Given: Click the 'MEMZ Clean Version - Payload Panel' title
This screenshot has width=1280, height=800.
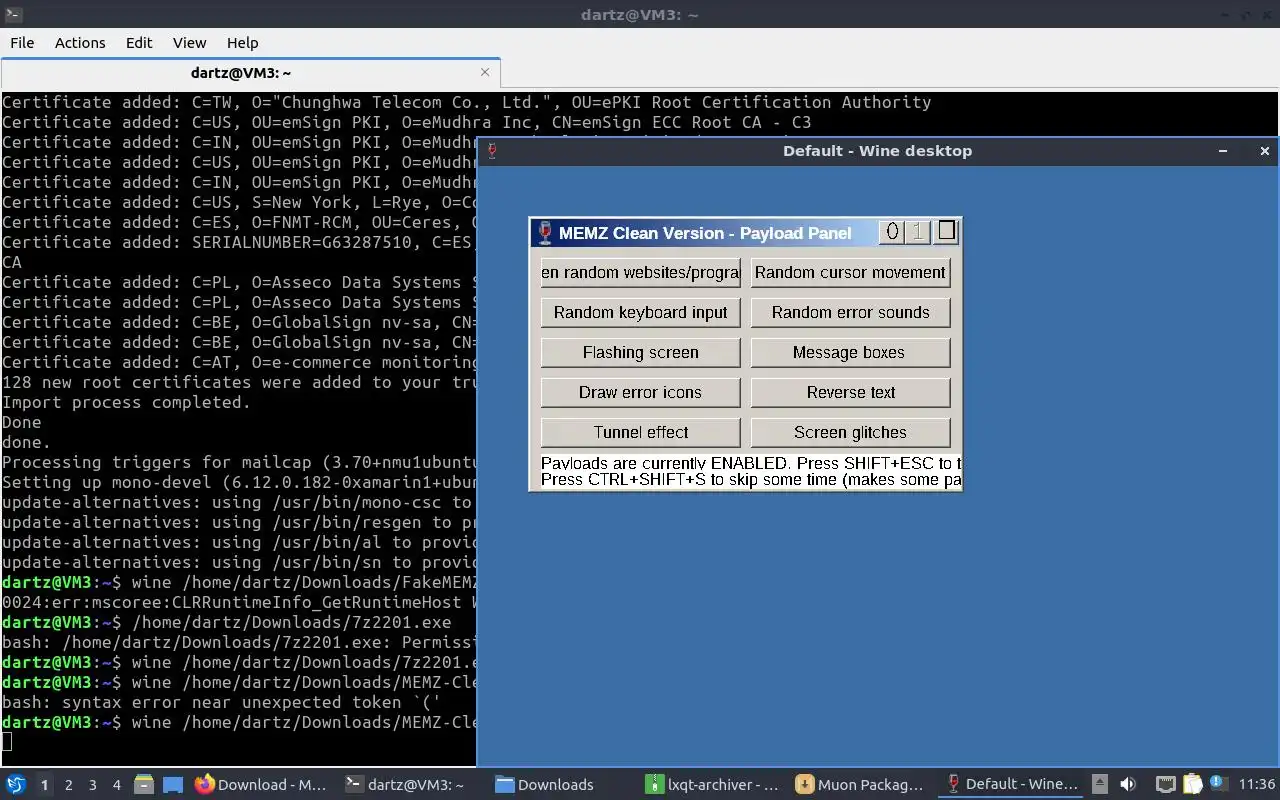Looking at the screenshot, I should (x=705, y=233).
